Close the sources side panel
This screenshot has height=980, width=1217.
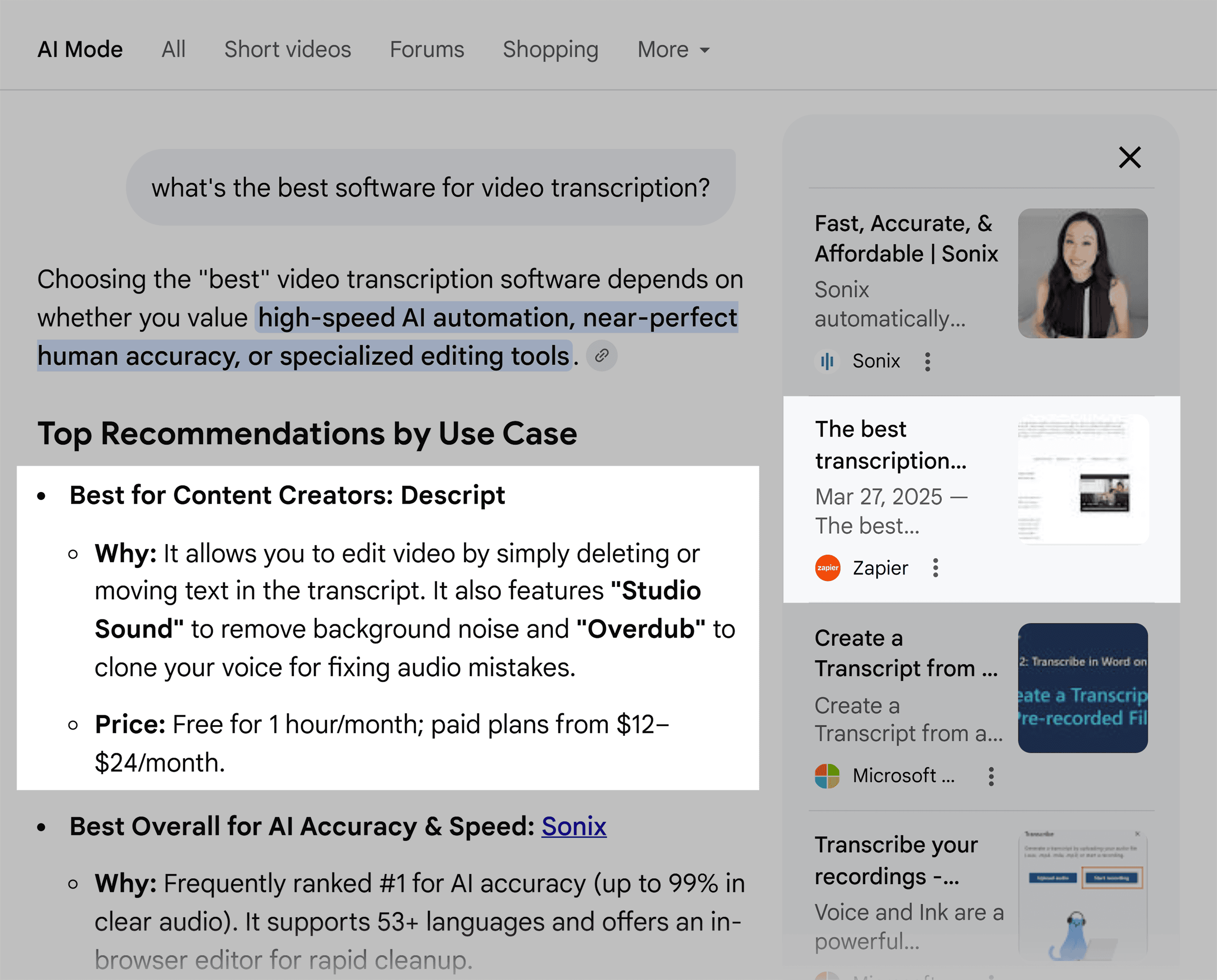point(1129,158)
